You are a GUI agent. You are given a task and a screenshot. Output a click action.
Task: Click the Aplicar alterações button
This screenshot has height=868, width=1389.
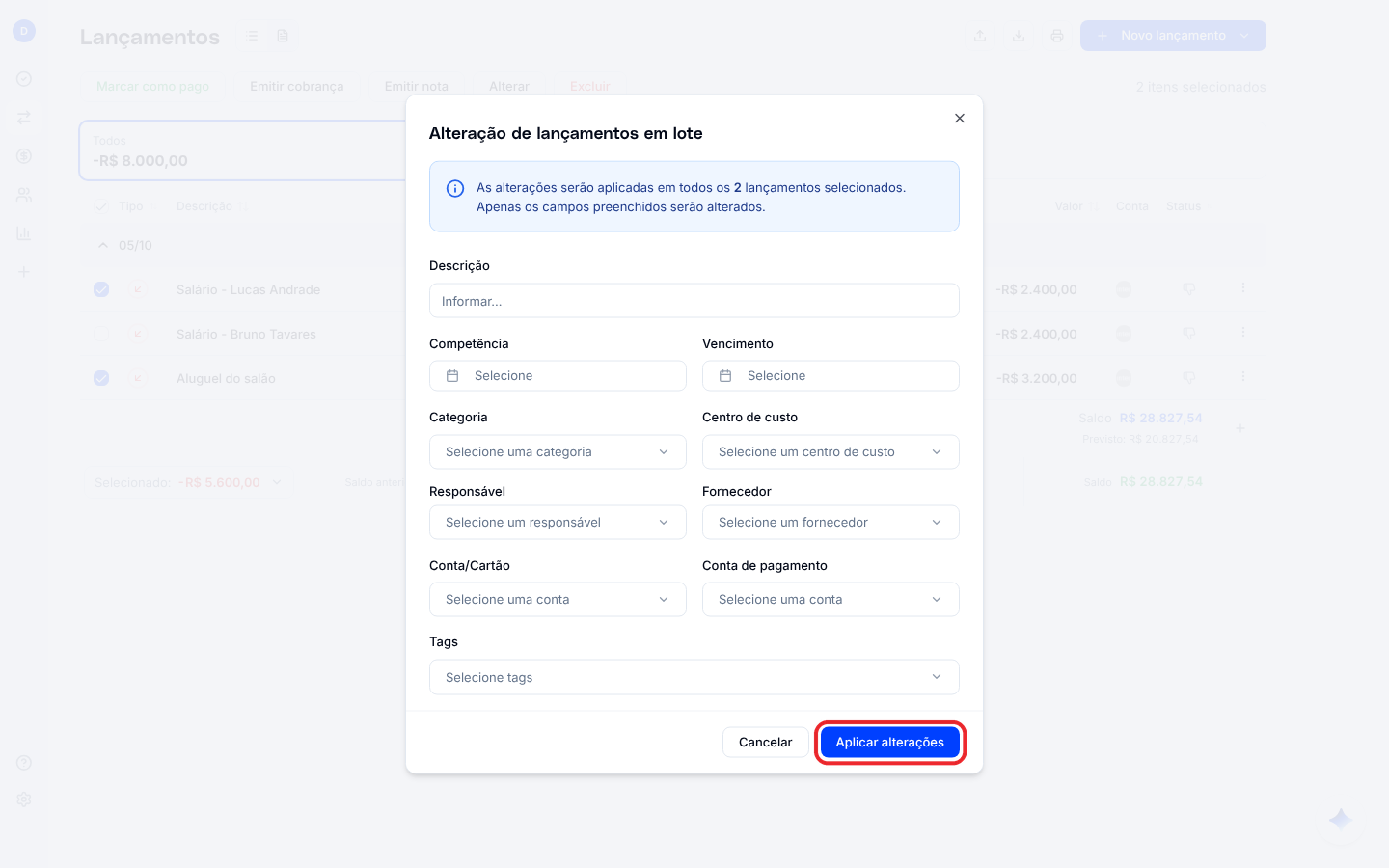890,743
